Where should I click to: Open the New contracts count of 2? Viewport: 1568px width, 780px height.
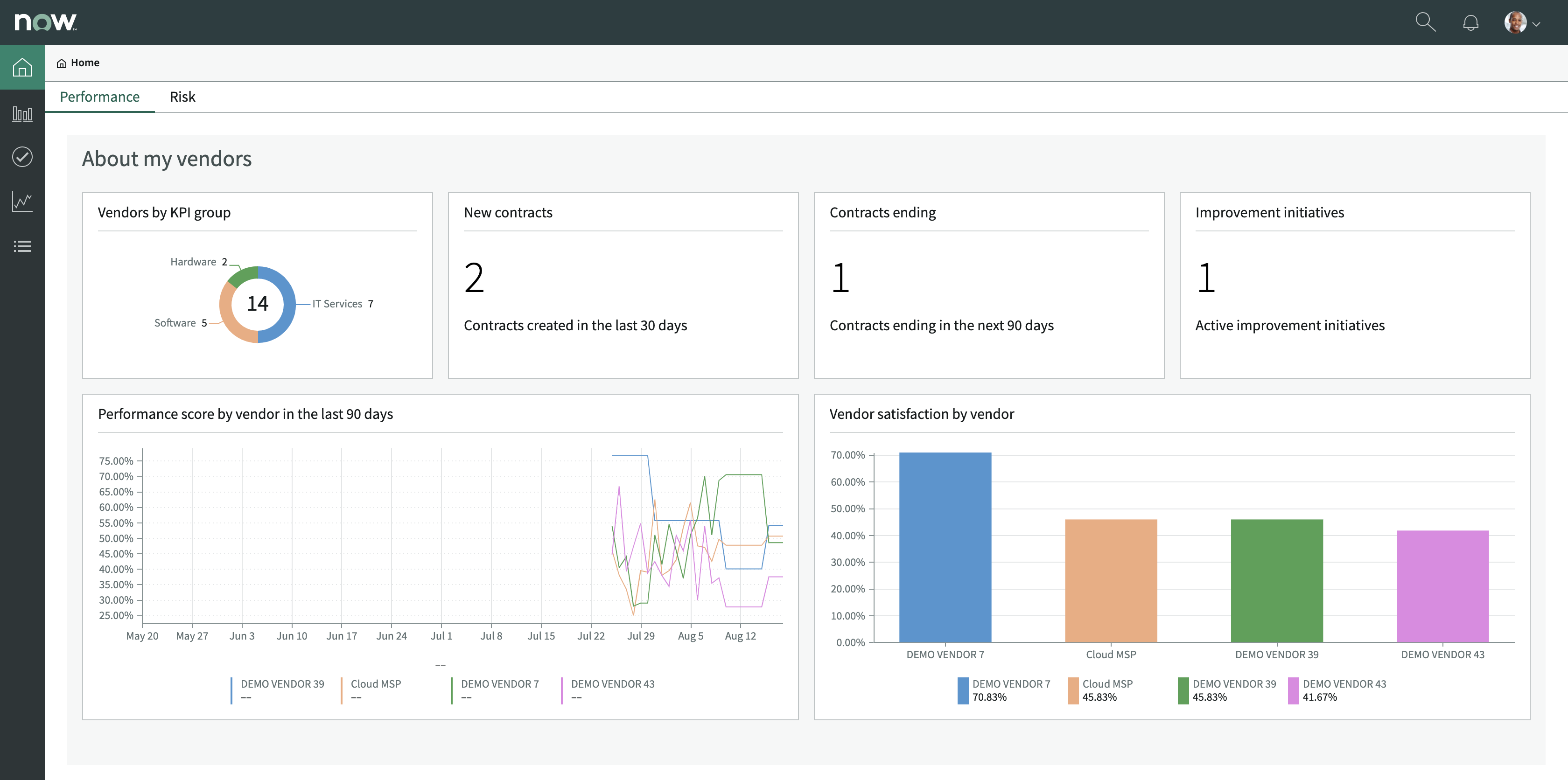click(x=474, y=278)
